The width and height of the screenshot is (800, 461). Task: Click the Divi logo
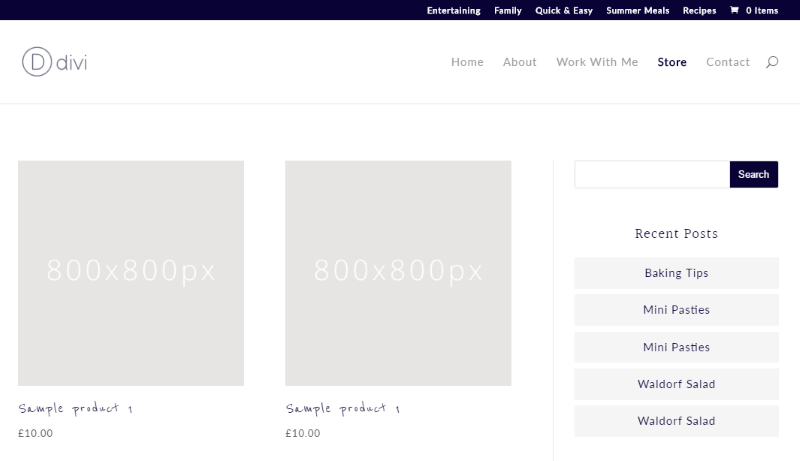click(55, 62)
